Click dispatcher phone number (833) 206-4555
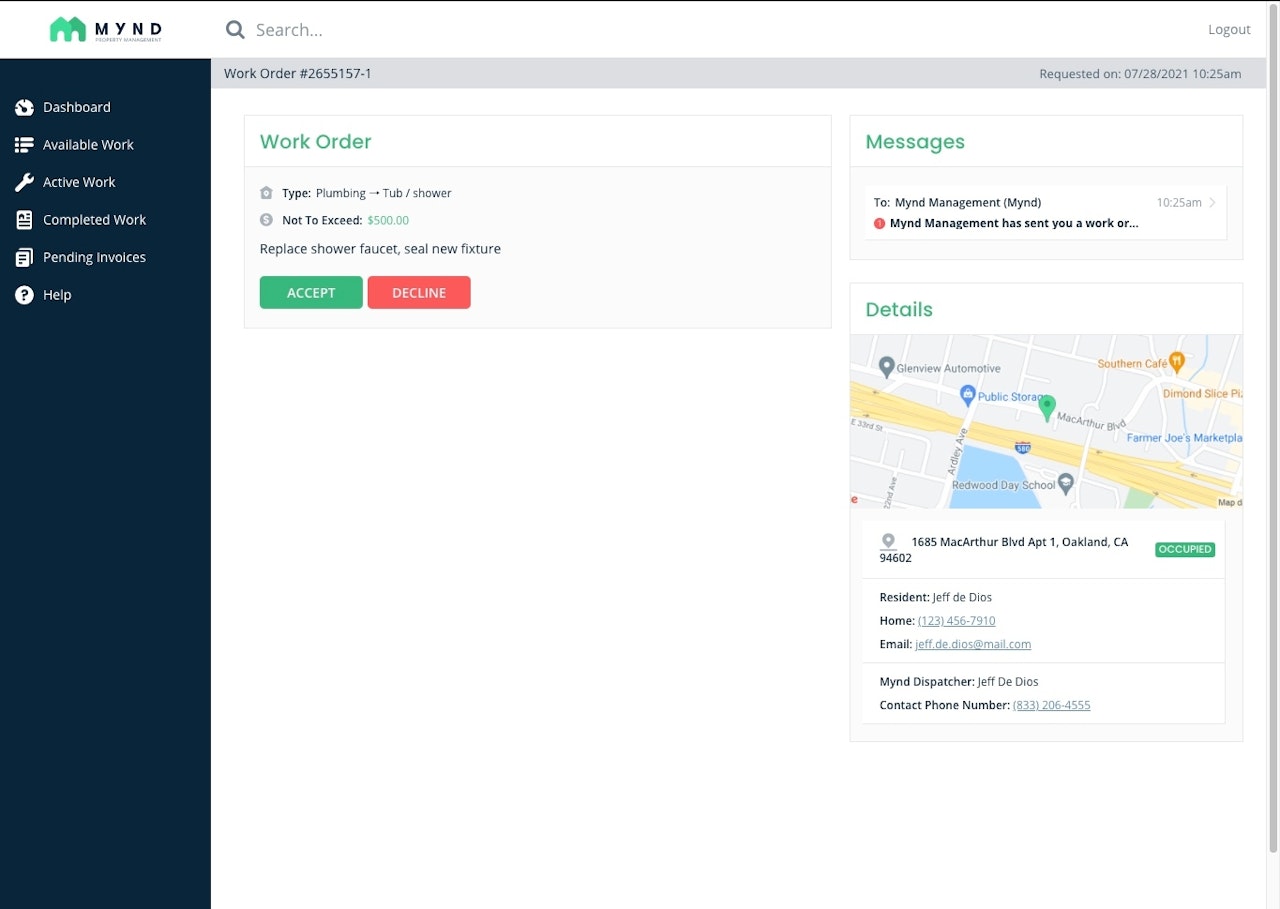 click(1051, 706)
